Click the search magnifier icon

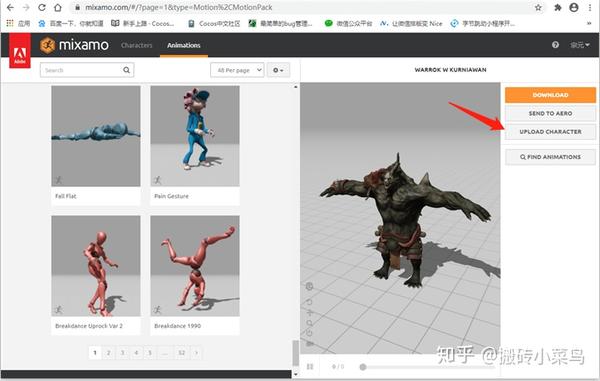pyautogui.click(x=126, y=70)
